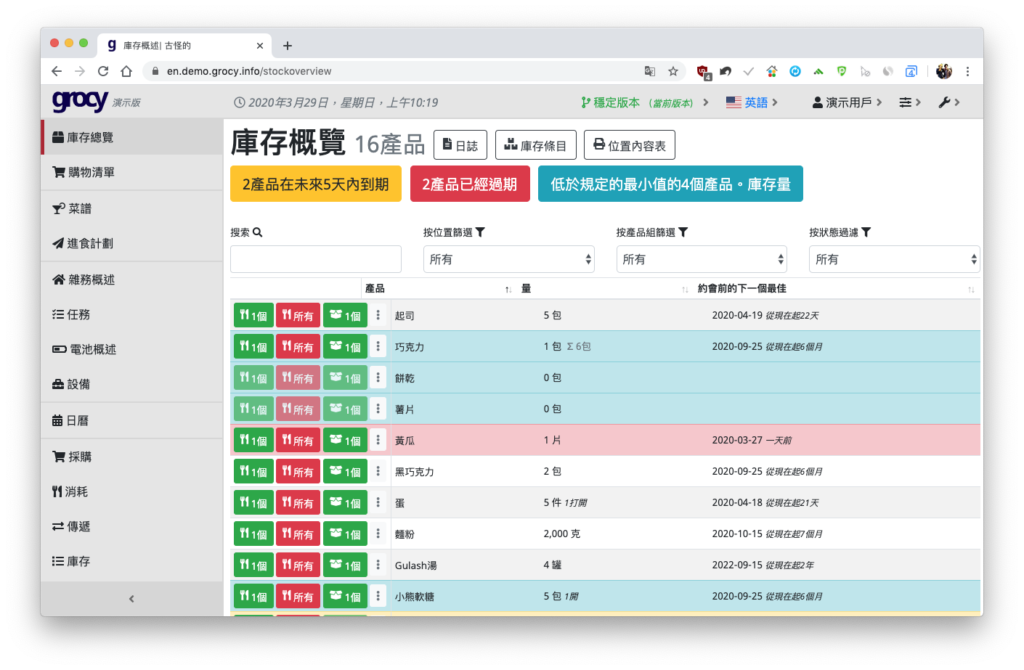Click the red 2產品已經過期 banner

click(x=470, y=184)
